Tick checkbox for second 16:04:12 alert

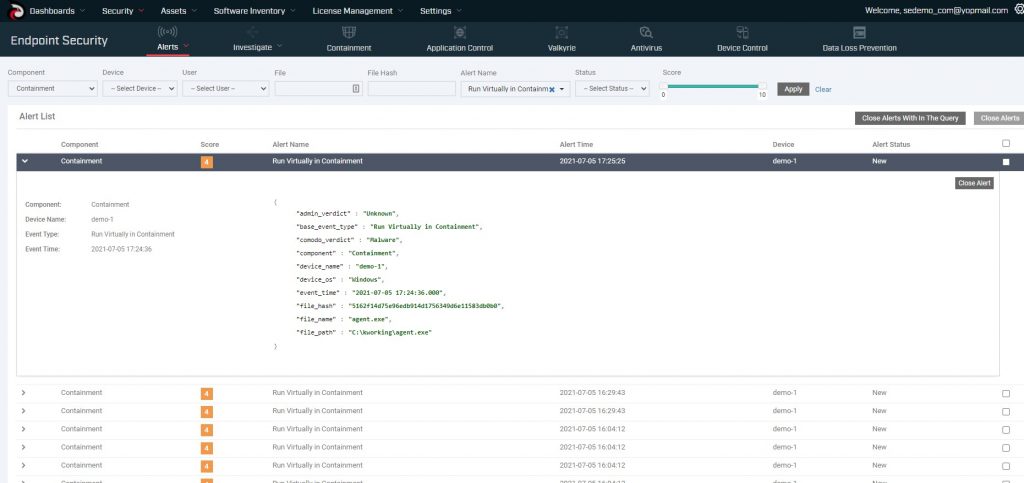1006,448
